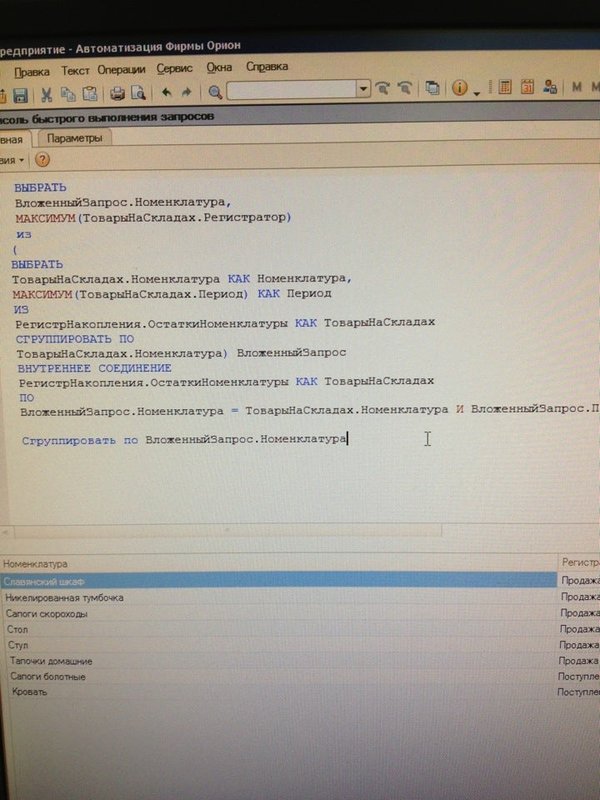This screenshot has height=800, width=600.
Task: Click the Undo arrow icon
Action: (x=166, y=93)
